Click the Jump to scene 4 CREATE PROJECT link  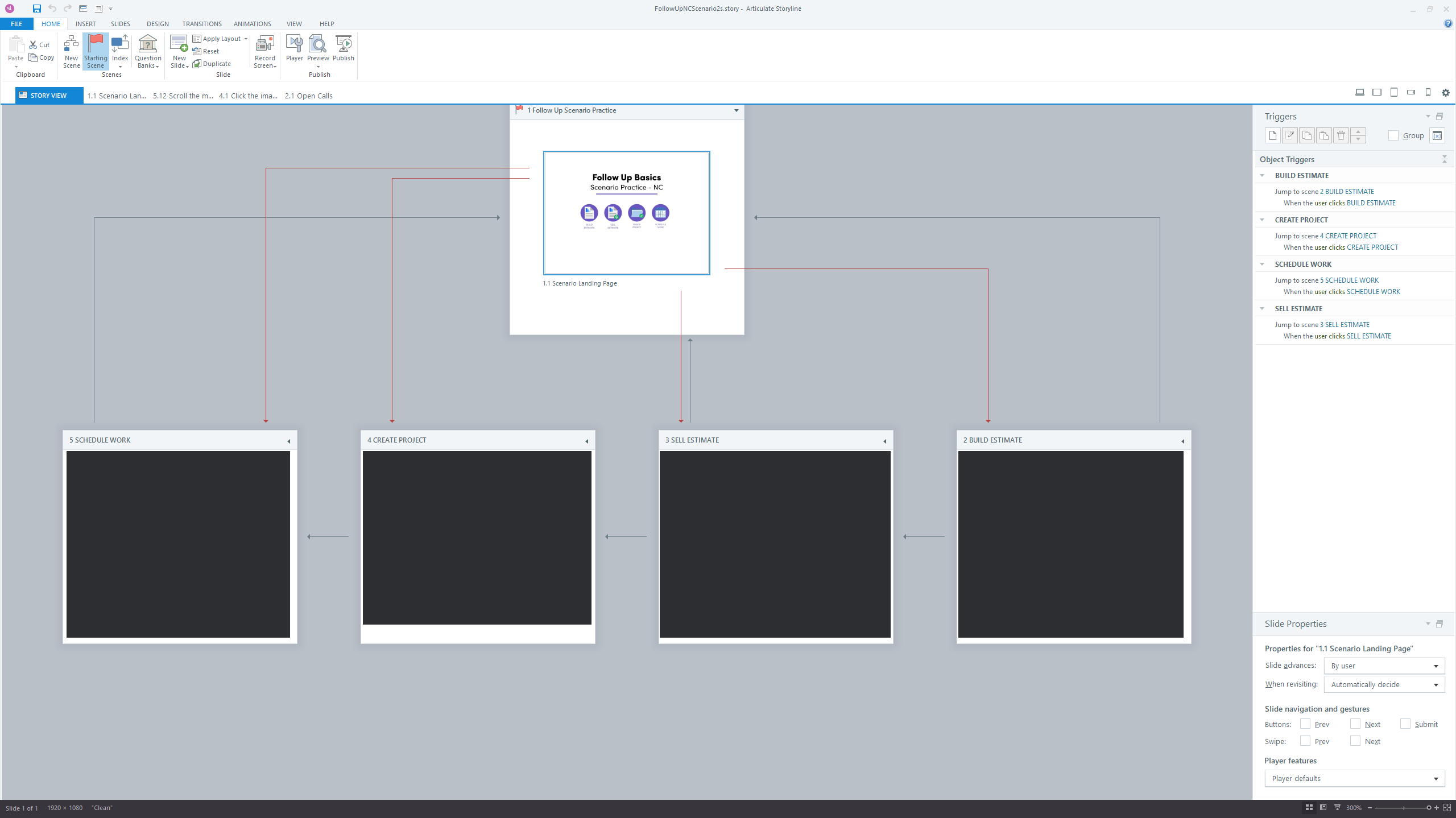pos(1326,236)
